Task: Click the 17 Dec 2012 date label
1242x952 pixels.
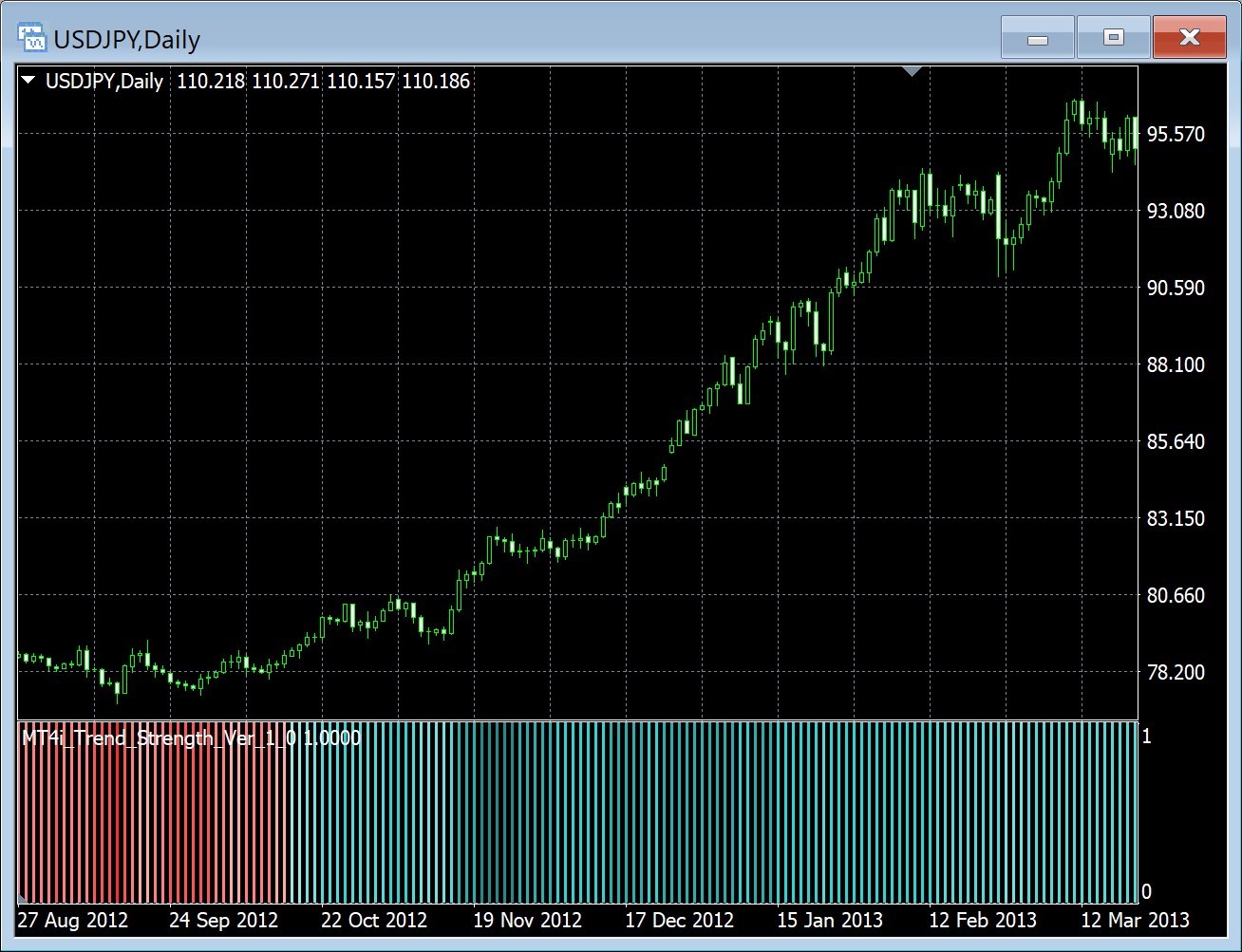Action: coord(679,920)
